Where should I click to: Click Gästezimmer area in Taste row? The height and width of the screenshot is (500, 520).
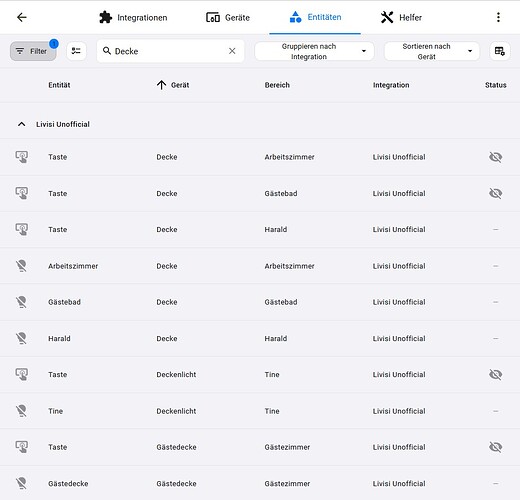click(x=287, y=447)
